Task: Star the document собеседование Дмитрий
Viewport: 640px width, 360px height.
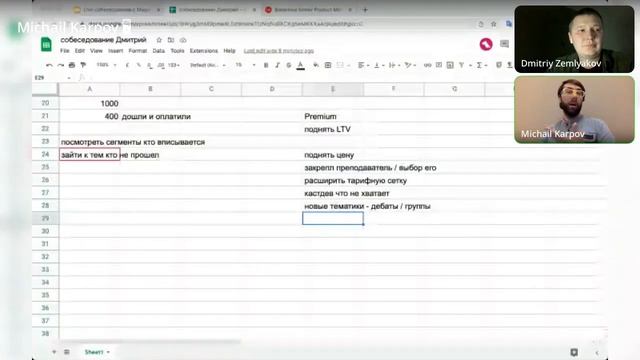Action: tap(159, 40)
